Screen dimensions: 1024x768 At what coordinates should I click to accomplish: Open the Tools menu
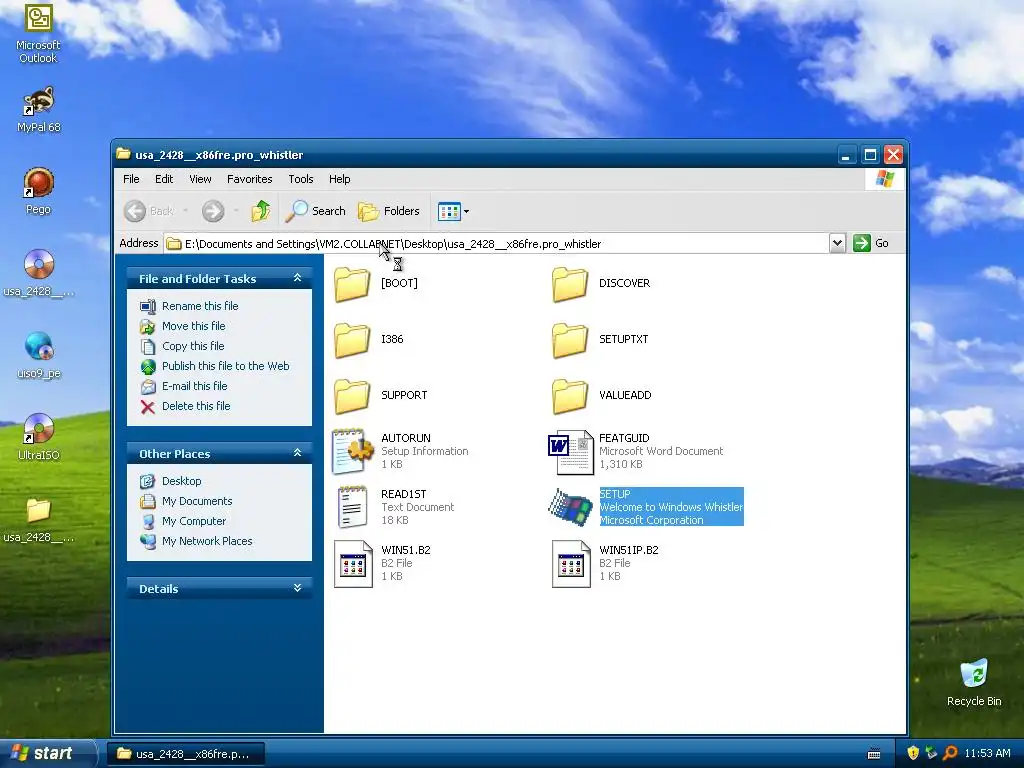click(x=301, y=179)
